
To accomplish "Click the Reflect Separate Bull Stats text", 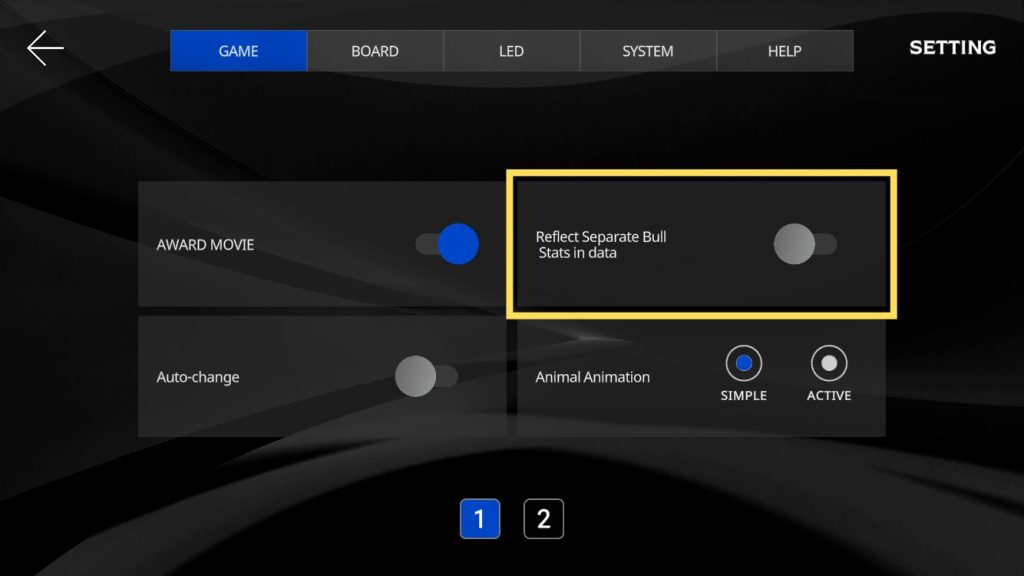I will 601,245.
